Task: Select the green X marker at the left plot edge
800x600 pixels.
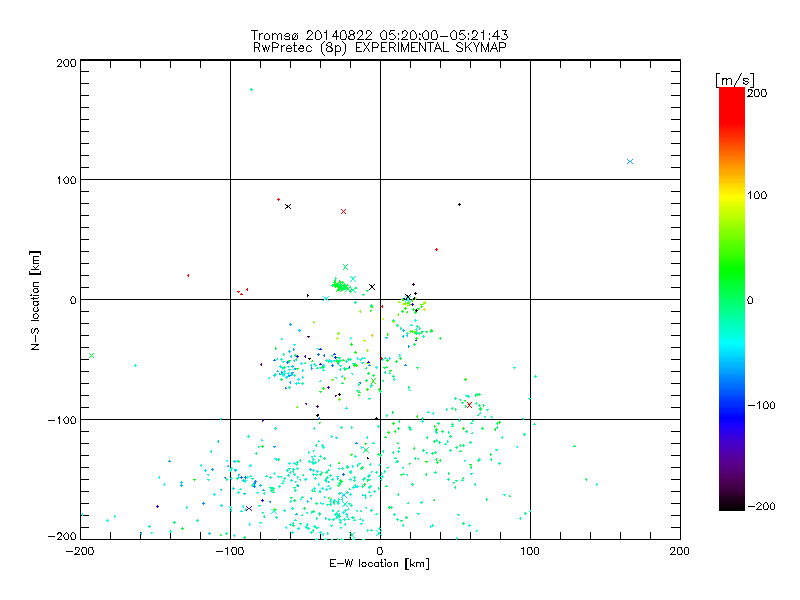Action: pos(91,355)
